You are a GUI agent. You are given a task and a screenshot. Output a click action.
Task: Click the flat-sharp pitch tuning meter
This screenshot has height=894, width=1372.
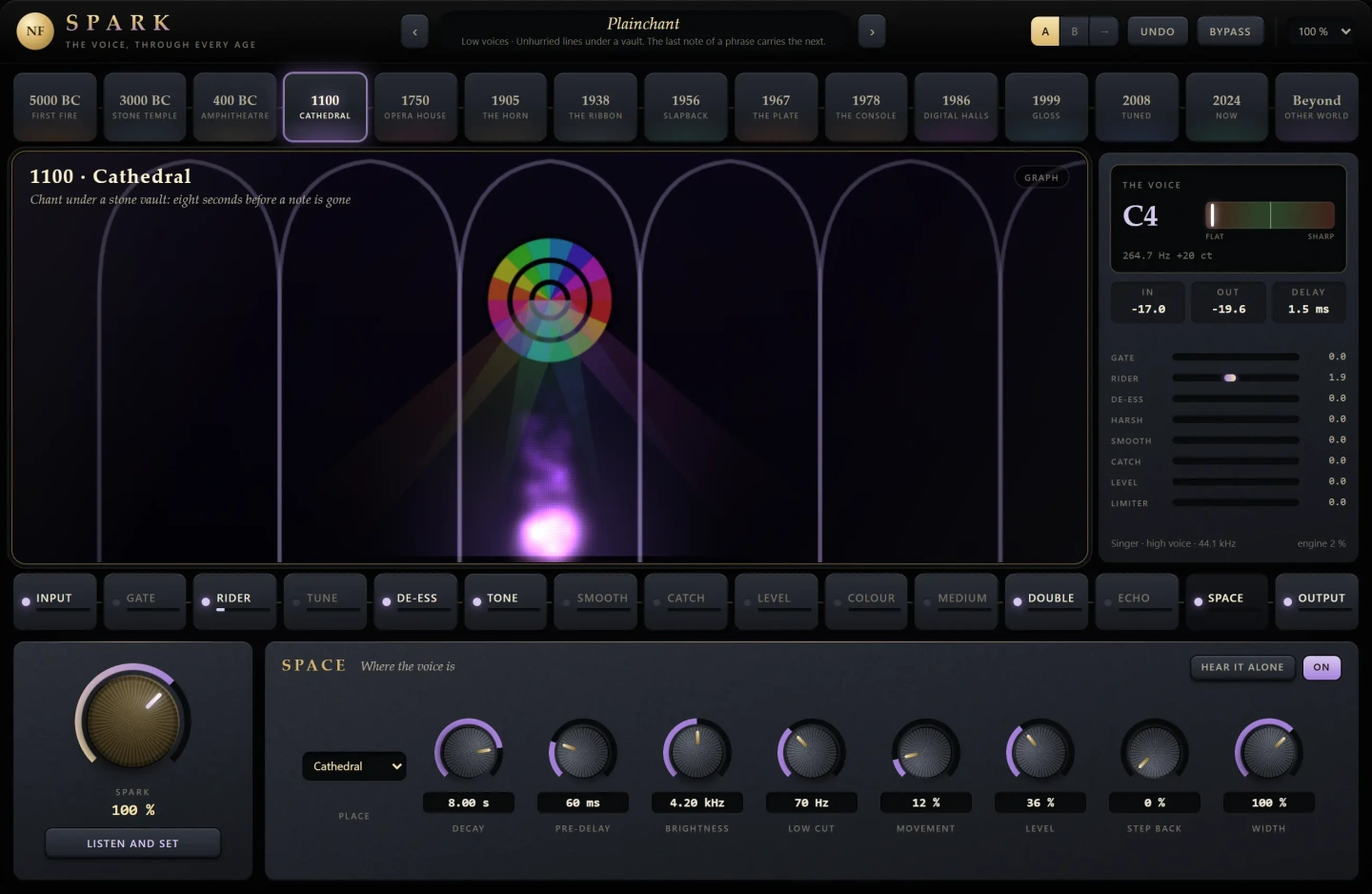pos(1270,214)
